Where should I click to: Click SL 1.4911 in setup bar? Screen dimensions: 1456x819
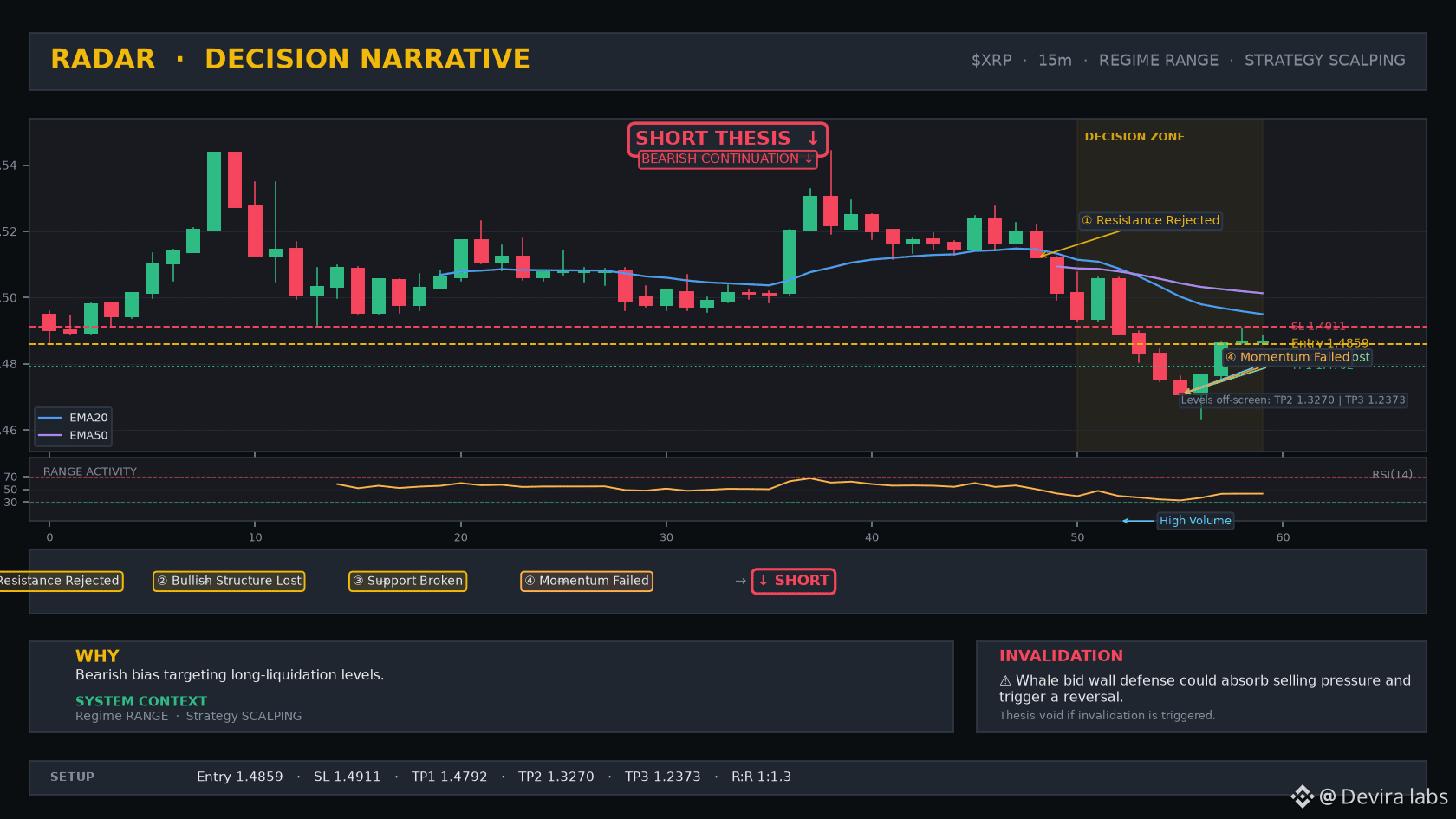click(x=348, y=777)
